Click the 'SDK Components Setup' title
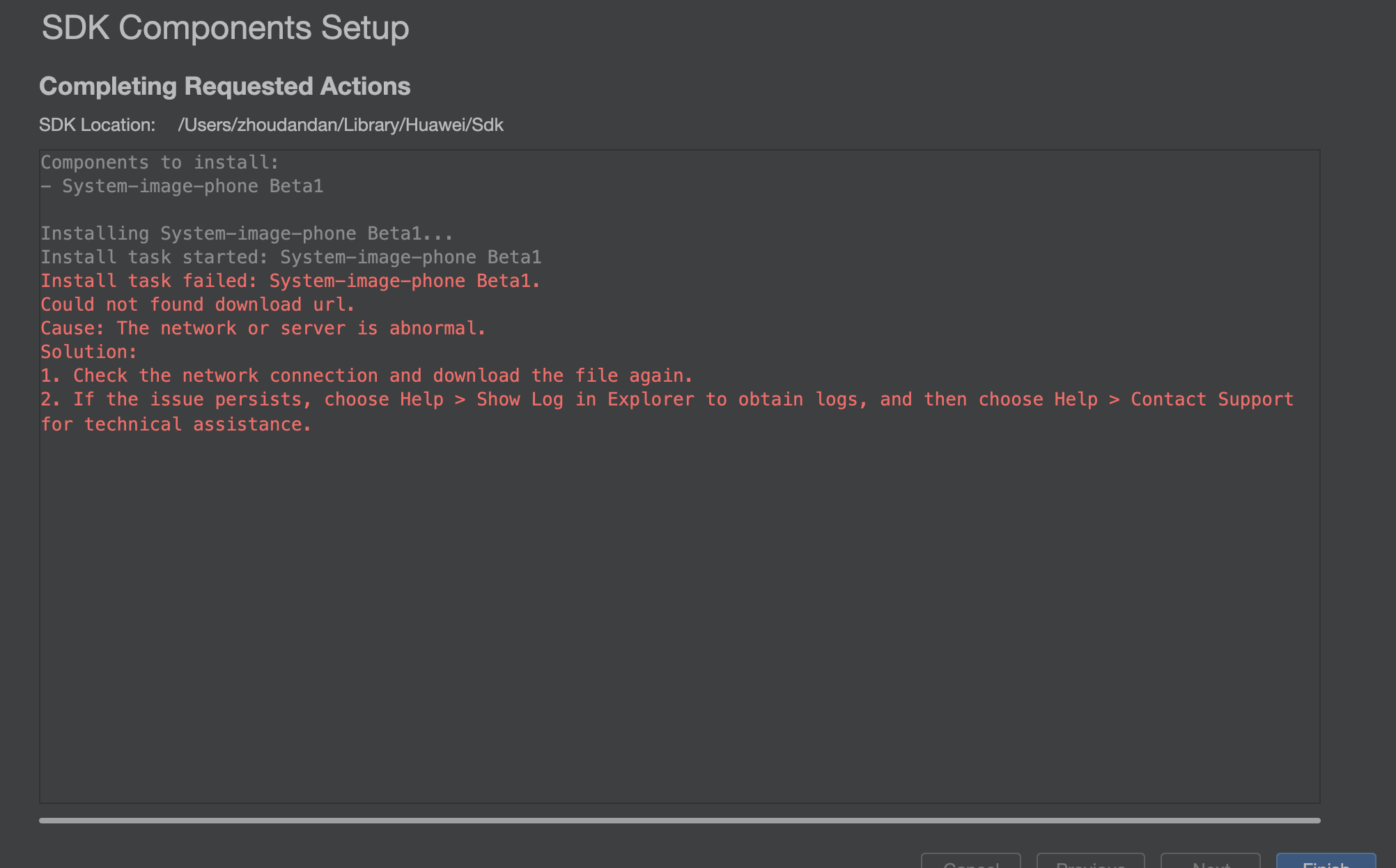Screen dimensions: 1396x868 (x=225, y=28)
